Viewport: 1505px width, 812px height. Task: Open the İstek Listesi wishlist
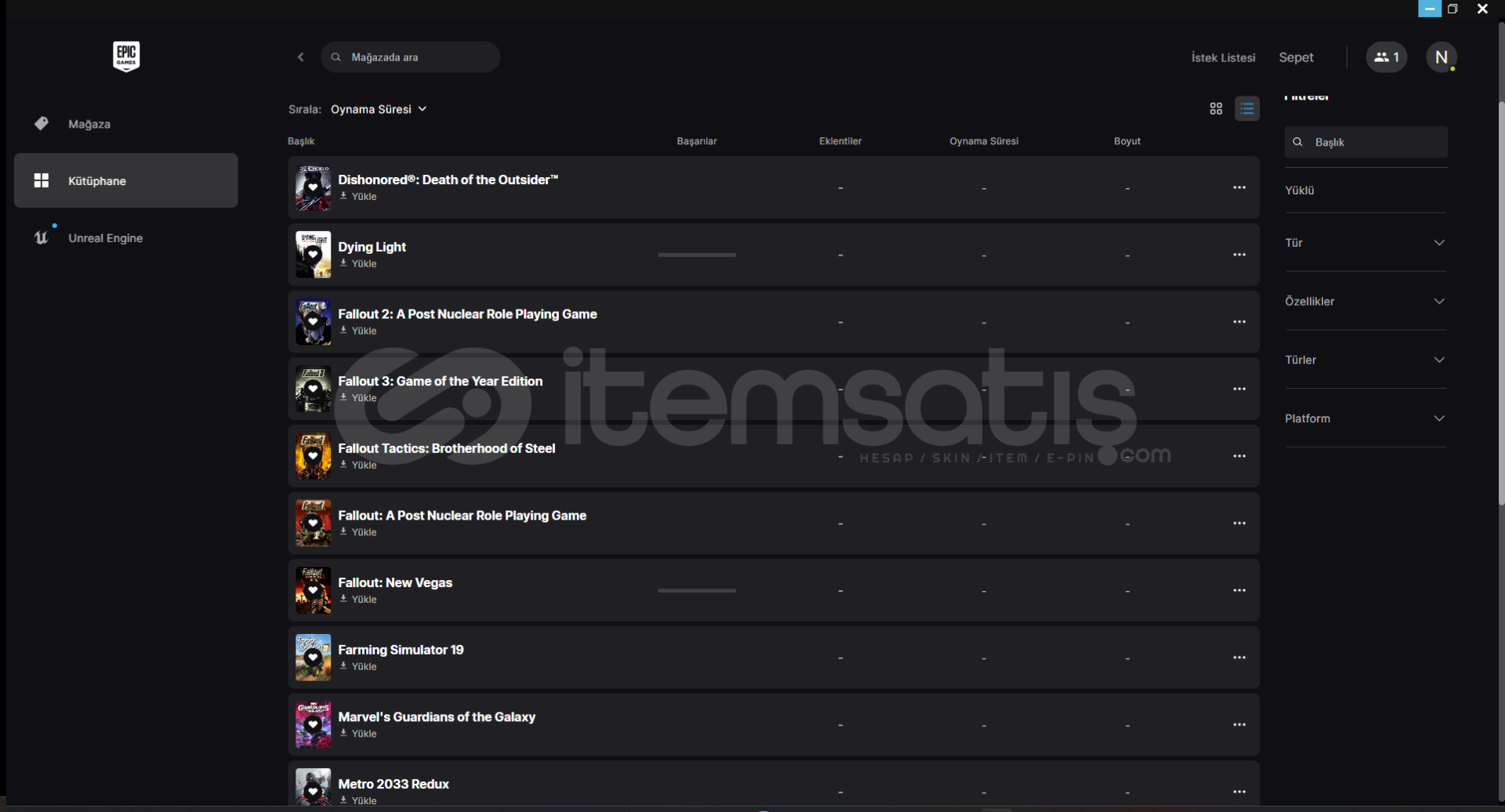(x=1223, y=57)
